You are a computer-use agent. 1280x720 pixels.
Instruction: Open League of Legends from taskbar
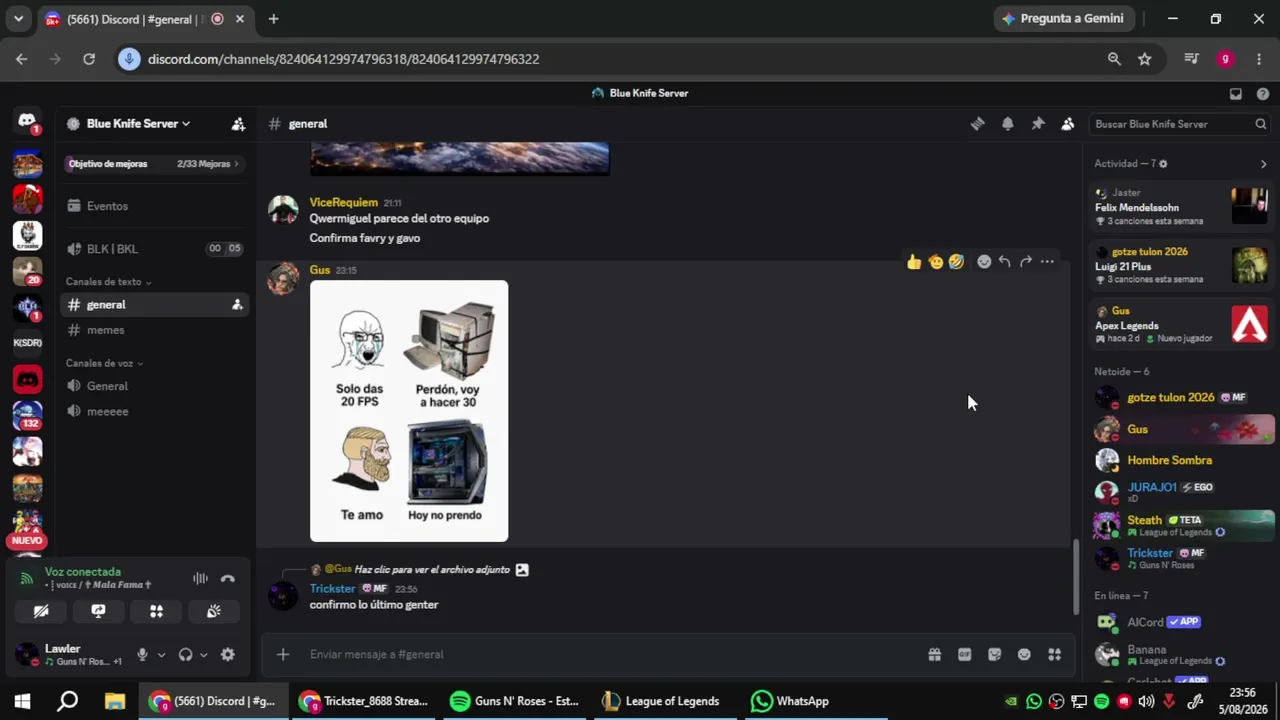point(662,701)
